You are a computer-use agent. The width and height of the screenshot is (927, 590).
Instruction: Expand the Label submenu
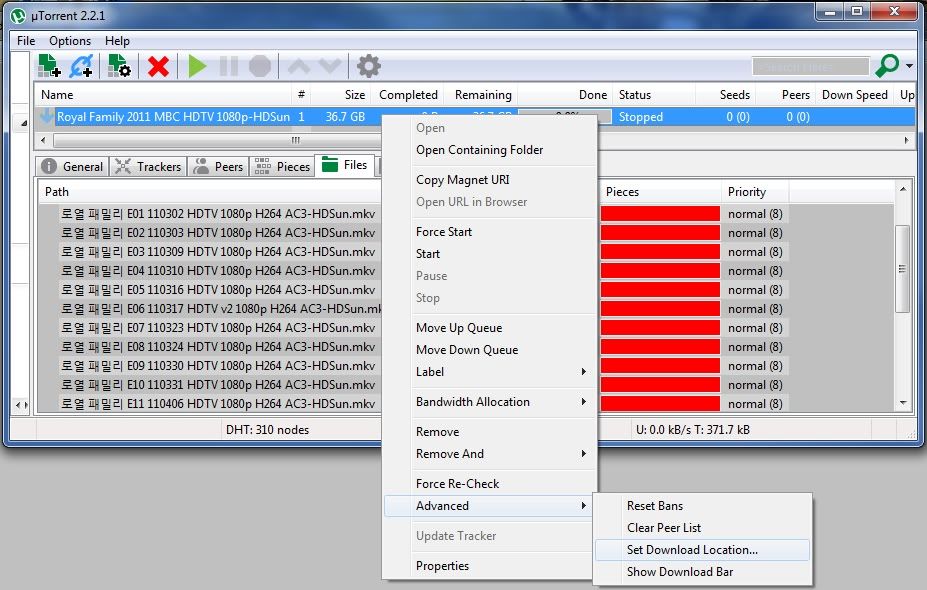coord(490,372)
